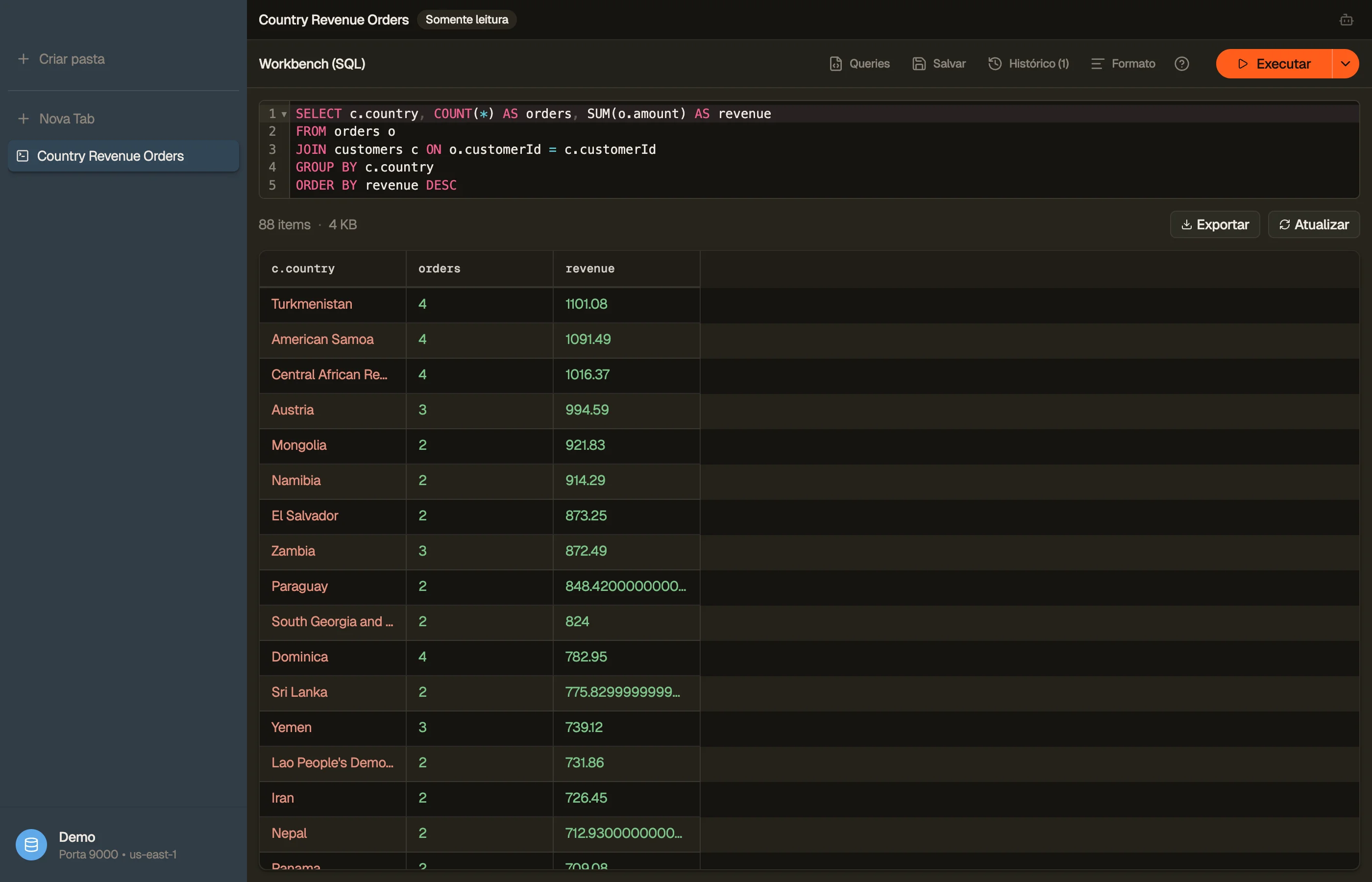This screenshot has width=1372, height=882.
Task: Select the Namibia cell
Action: [x=333, y=481]
